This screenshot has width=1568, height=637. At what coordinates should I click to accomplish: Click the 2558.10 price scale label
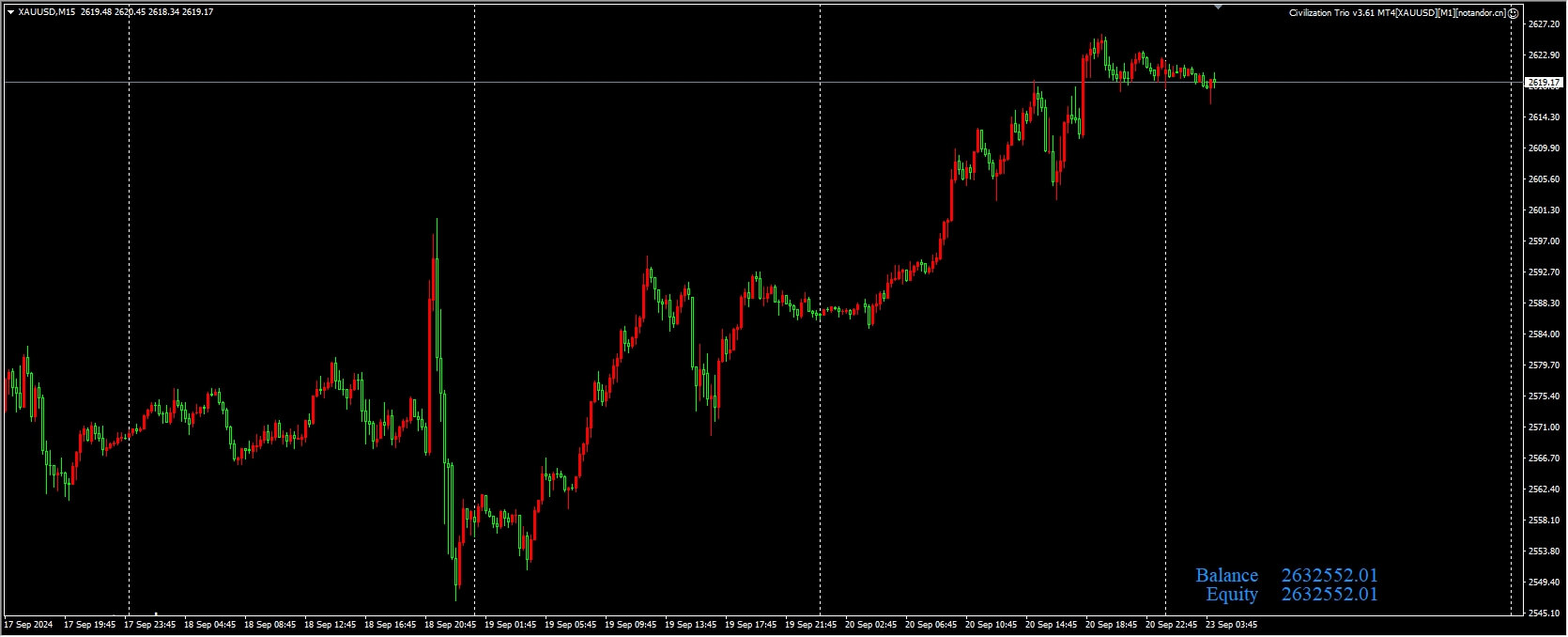[1543, 520]
